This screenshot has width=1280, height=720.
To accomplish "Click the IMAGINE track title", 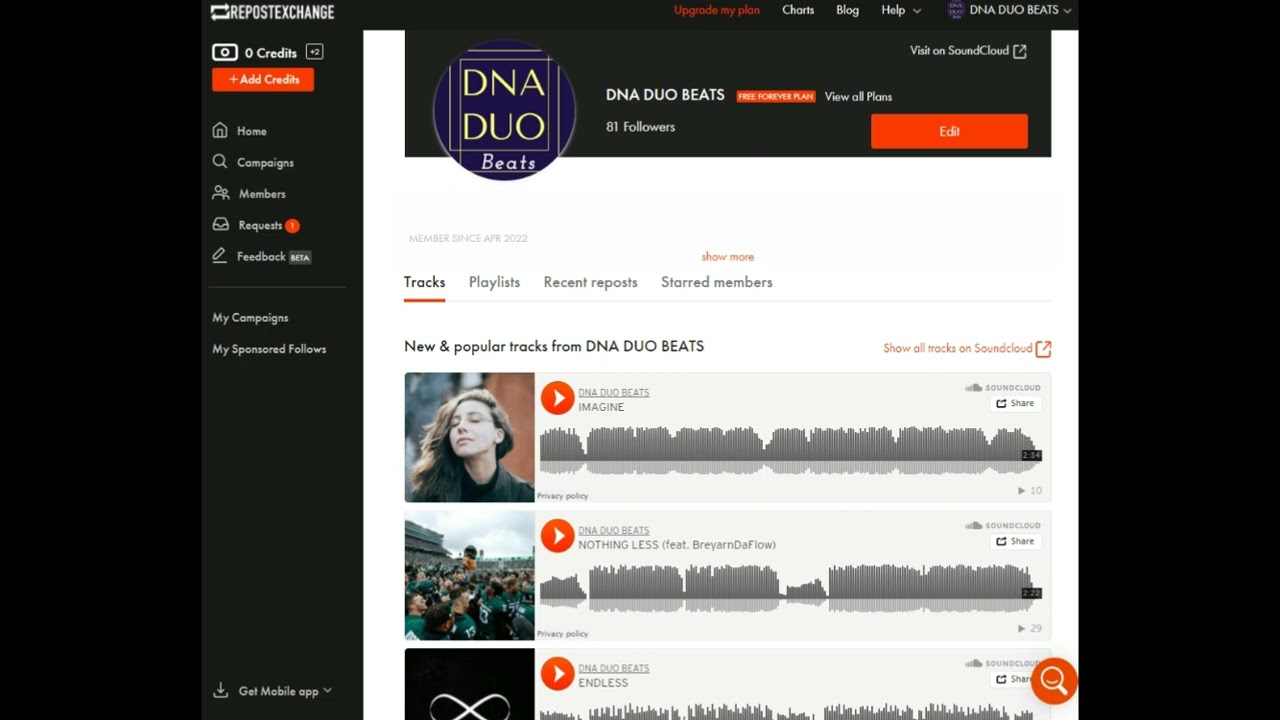I will coord(601,407).
